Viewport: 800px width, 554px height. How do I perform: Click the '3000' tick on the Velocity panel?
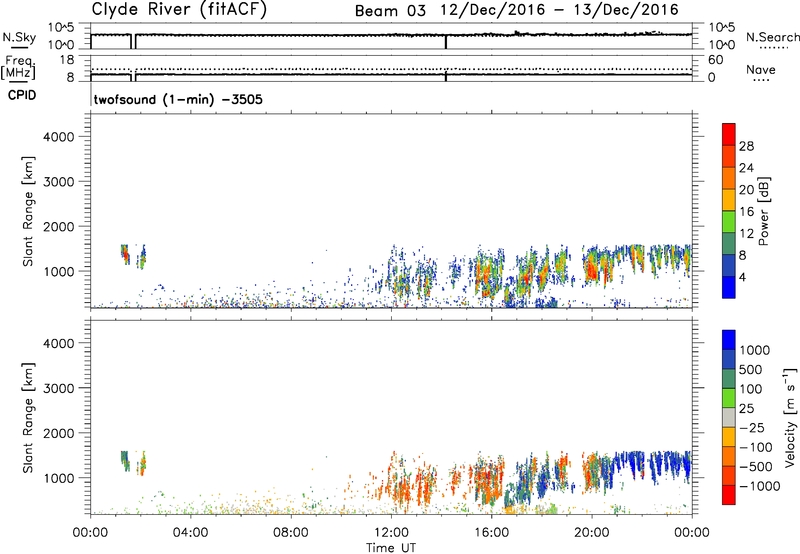(x=58, y=388)
